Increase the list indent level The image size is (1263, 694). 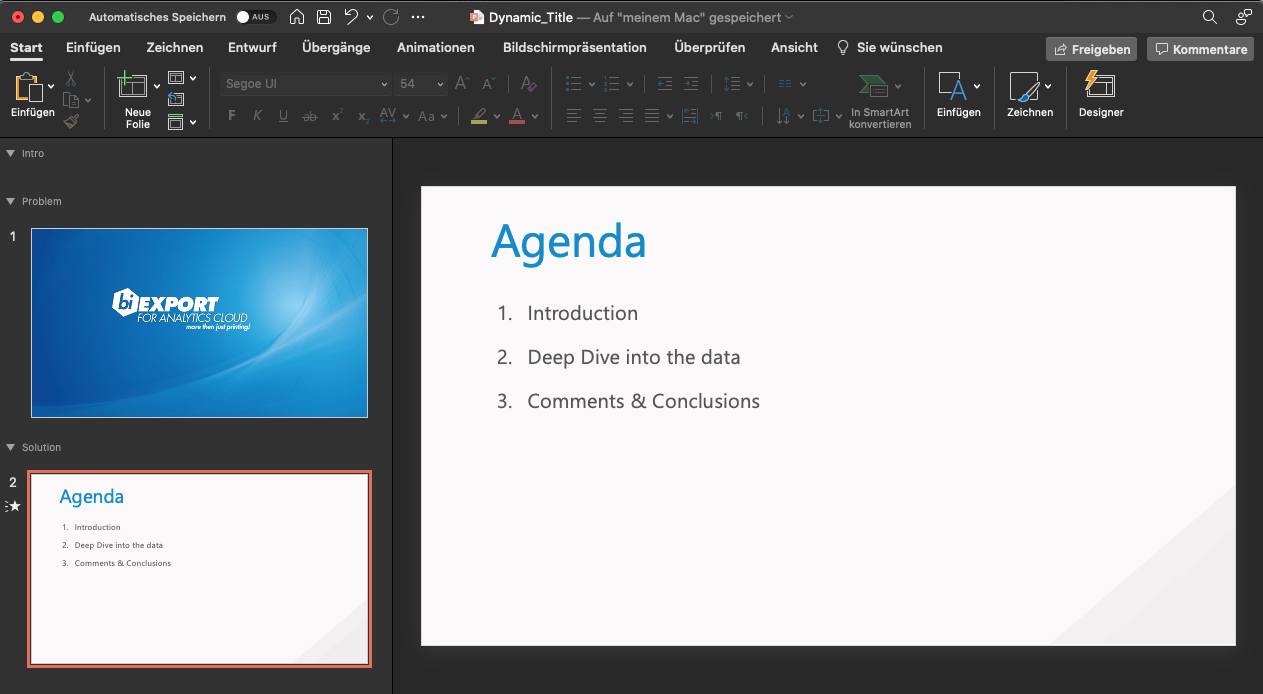pyautogui.click(x=692, y=84)
